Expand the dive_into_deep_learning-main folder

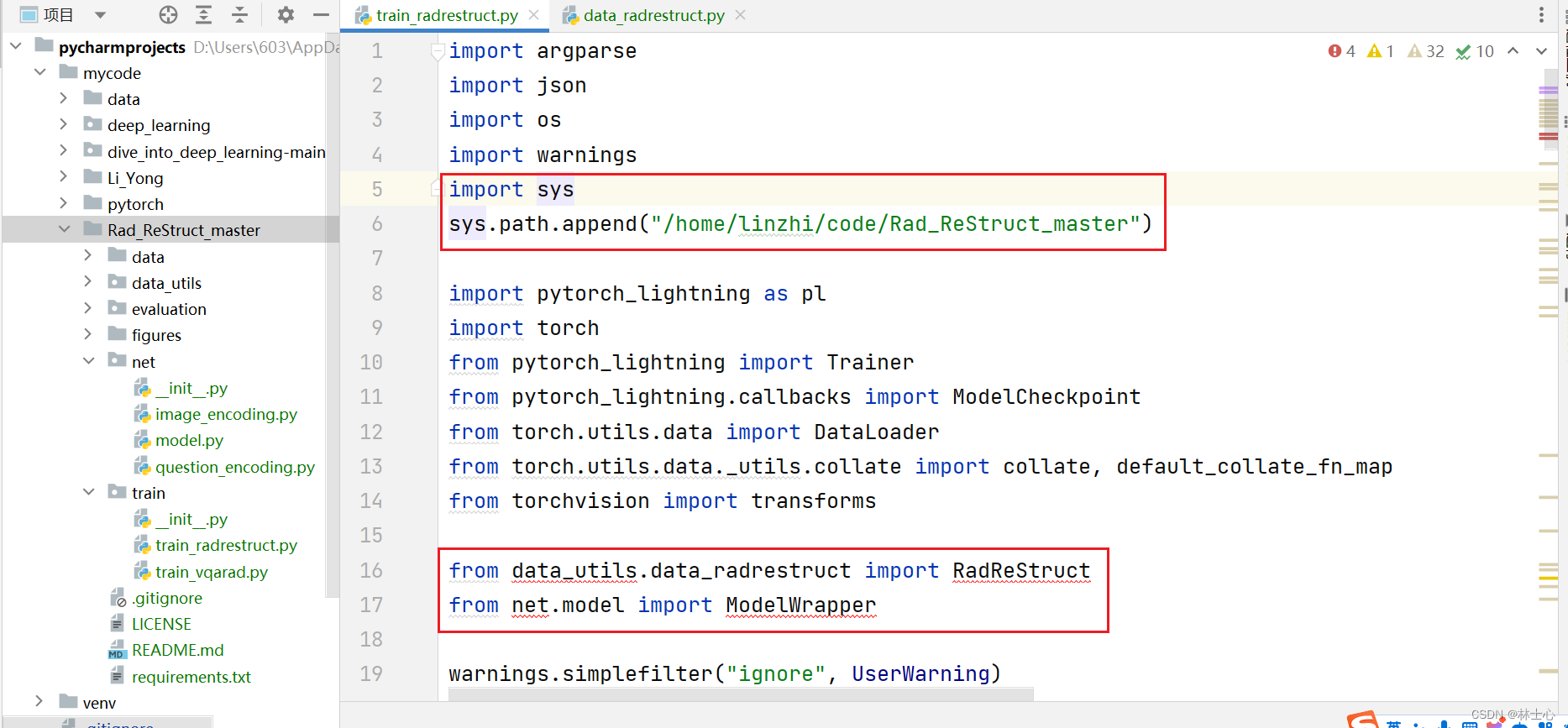point(64,151)
